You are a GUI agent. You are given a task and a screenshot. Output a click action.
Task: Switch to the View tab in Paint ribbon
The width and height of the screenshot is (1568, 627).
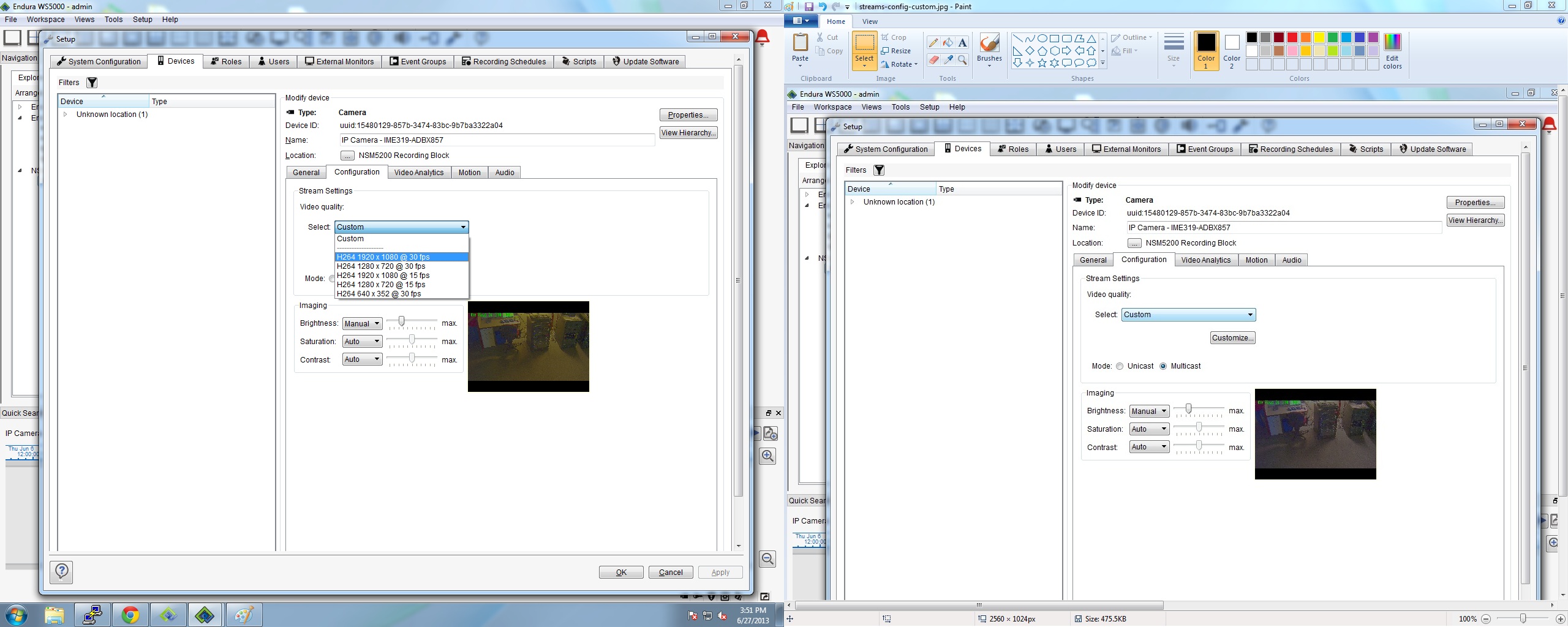tap(870, 21)
